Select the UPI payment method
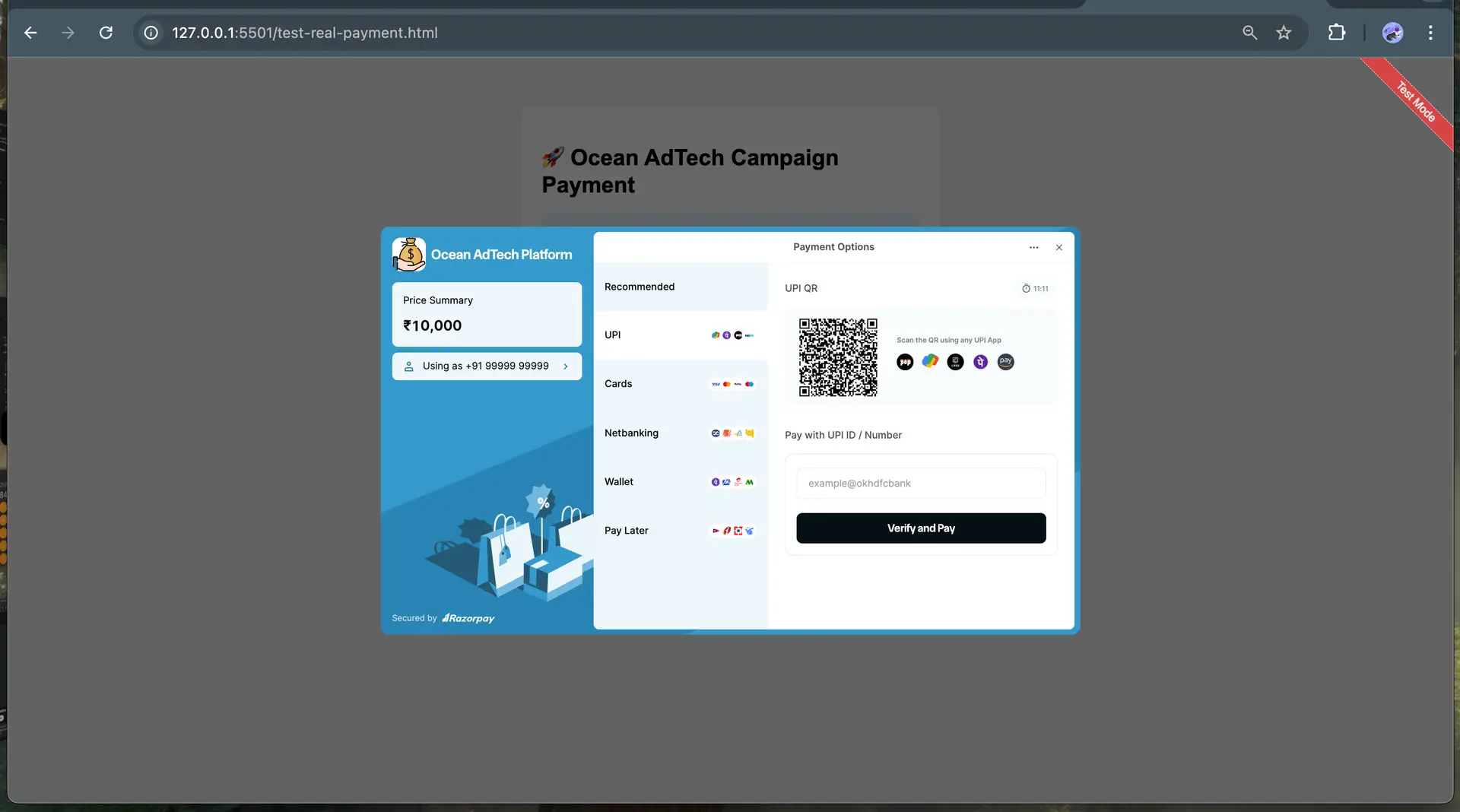 [680, 335]
